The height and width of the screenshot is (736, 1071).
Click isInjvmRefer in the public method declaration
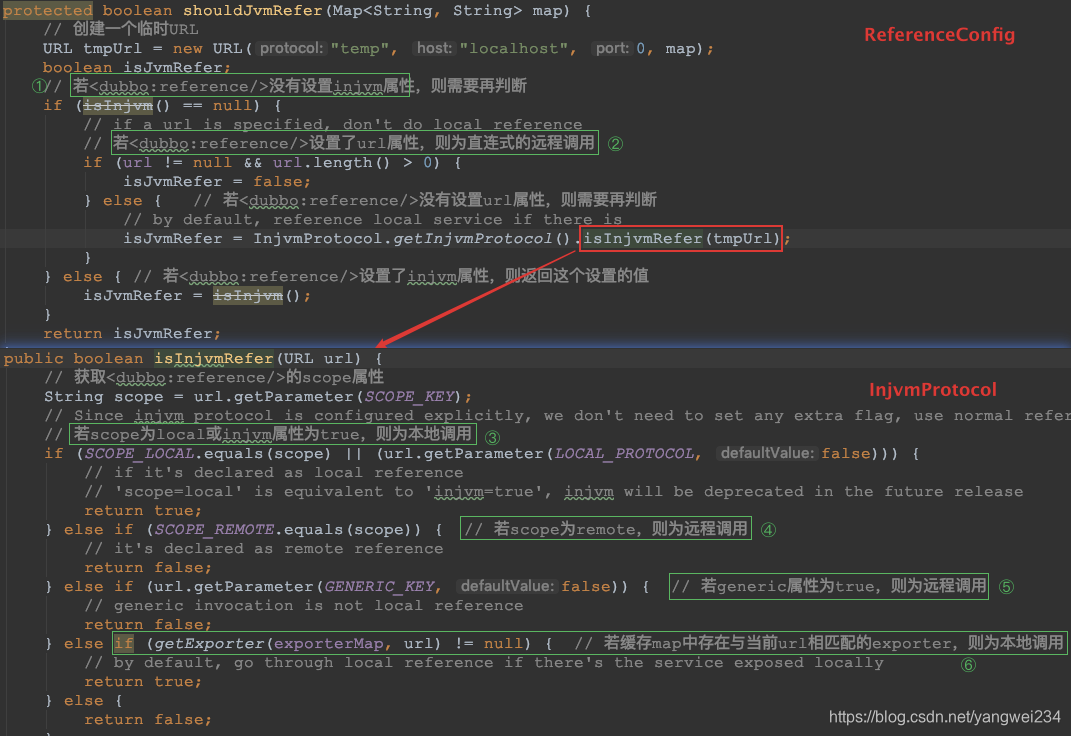point(213,358)
